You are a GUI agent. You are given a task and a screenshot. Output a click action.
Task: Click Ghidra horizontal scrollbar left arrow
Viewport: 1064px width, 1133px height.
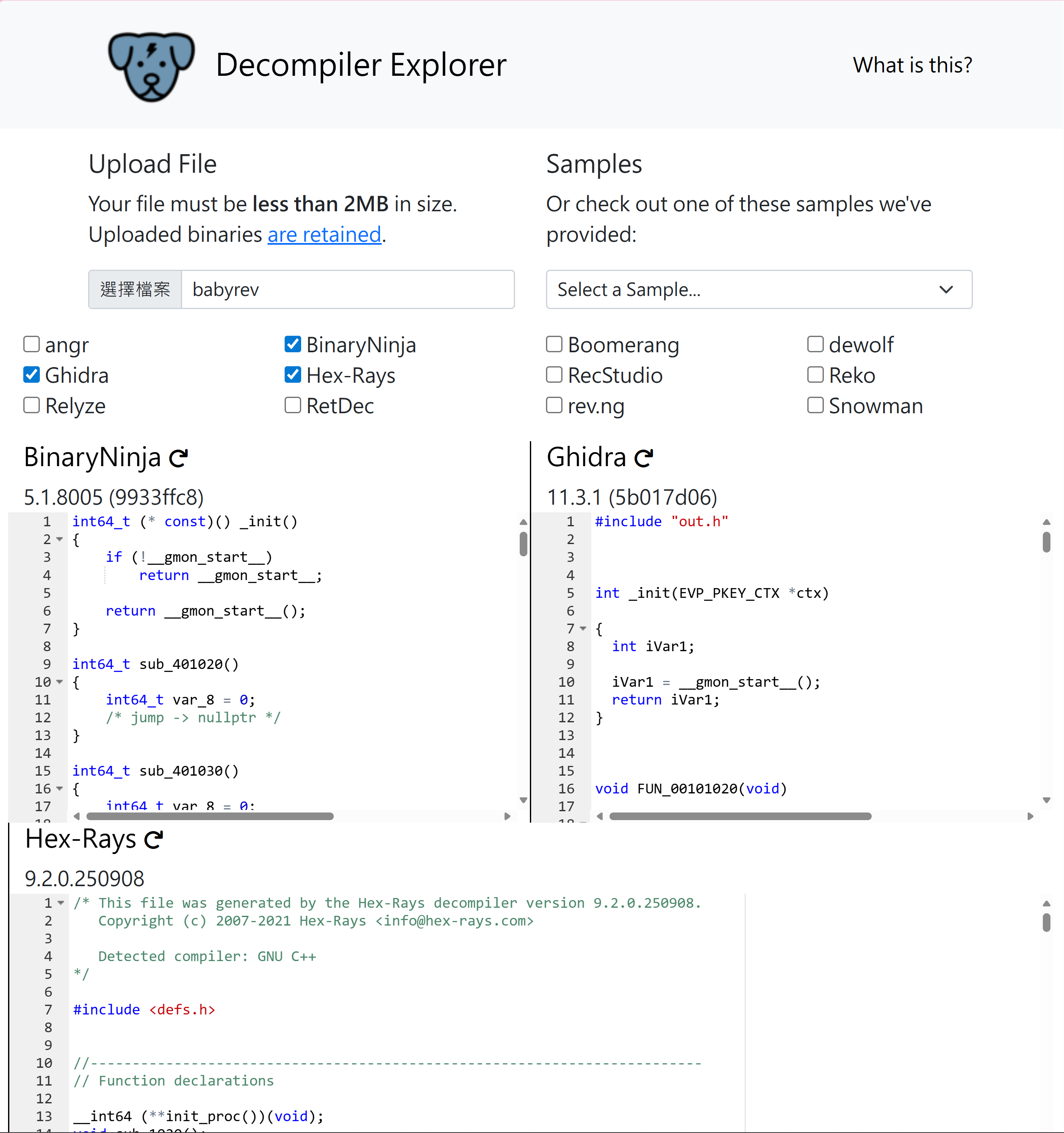tap(600, 816)
